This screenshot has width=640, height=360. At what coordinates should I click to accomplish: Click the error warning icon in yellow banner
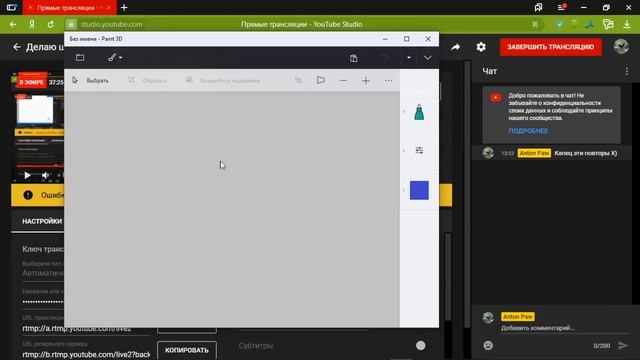pyautogui.click(x=28, y=195)
